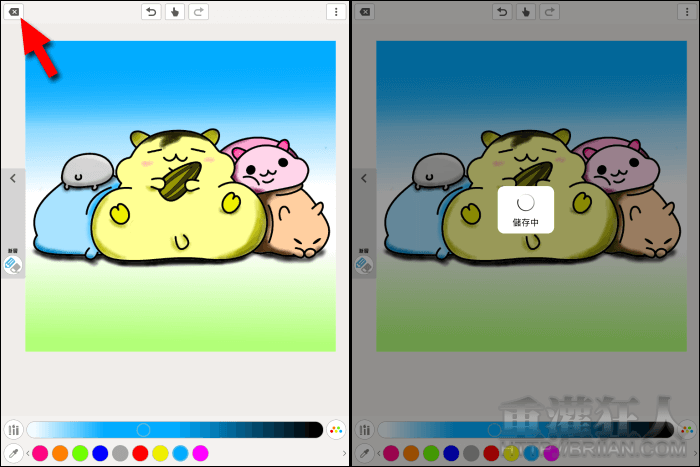The height and width of the screenshot is (467, 700).
Task: Select the hand pan tool in left screen
Action: [x=175, y=12]
